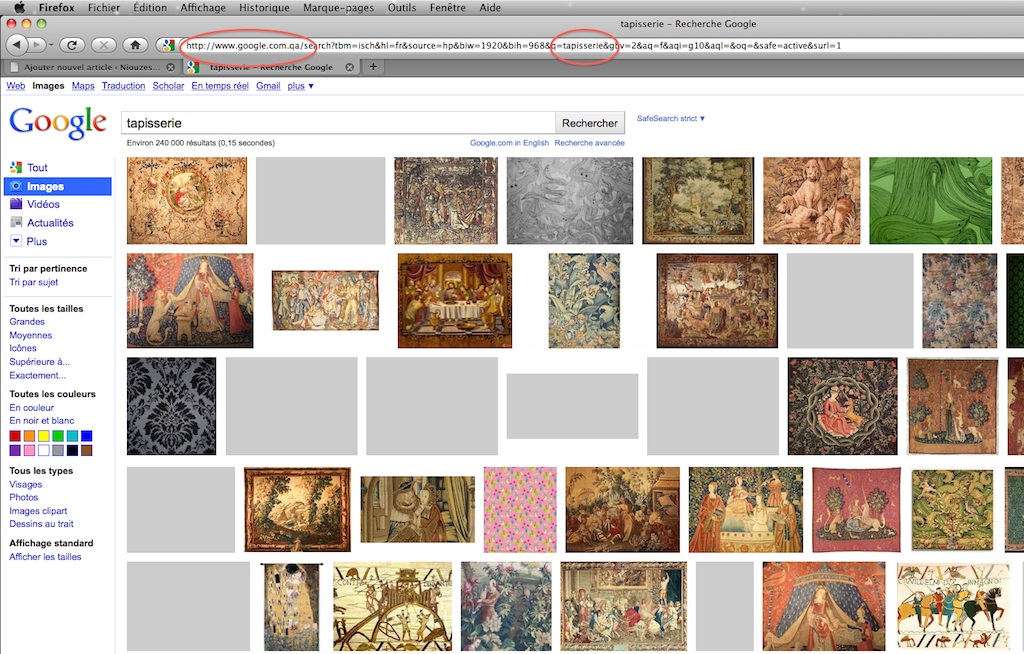
Task: Open the Gmail link
Action: pos(268,86)
